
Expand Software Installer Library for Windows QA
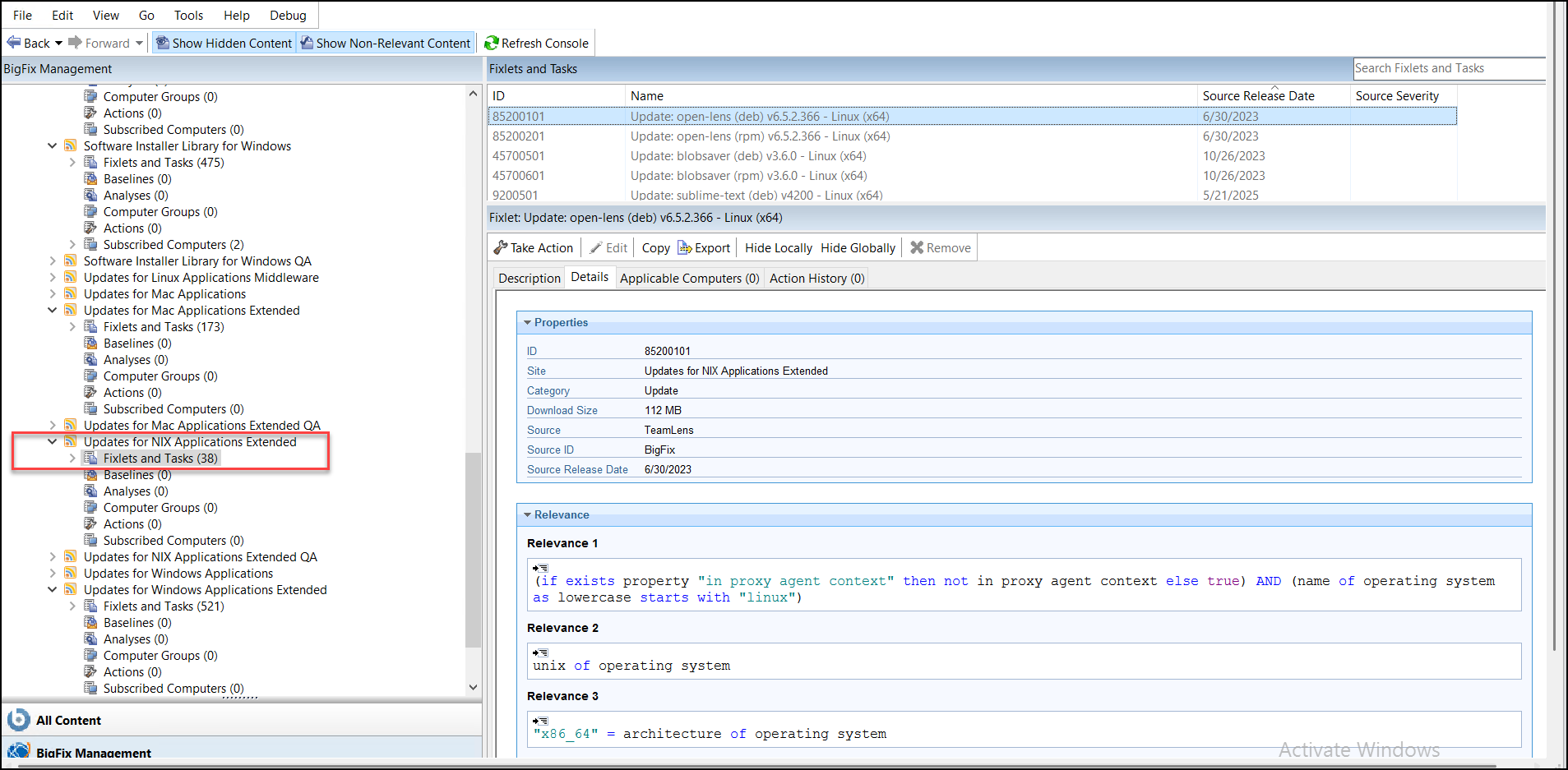(x=53, y=261)
